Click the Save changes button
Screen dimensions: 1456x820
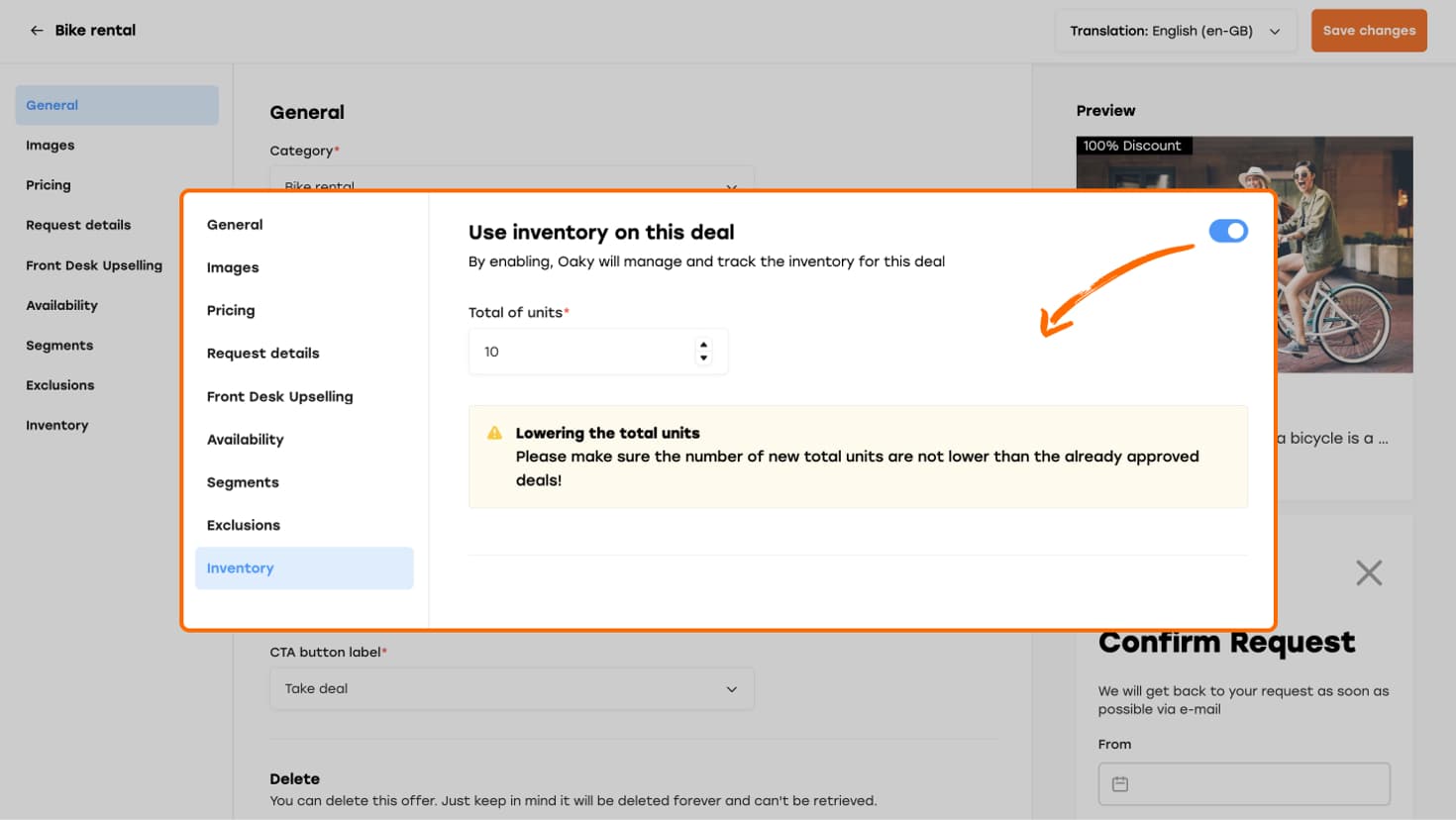coord(1369,31)
